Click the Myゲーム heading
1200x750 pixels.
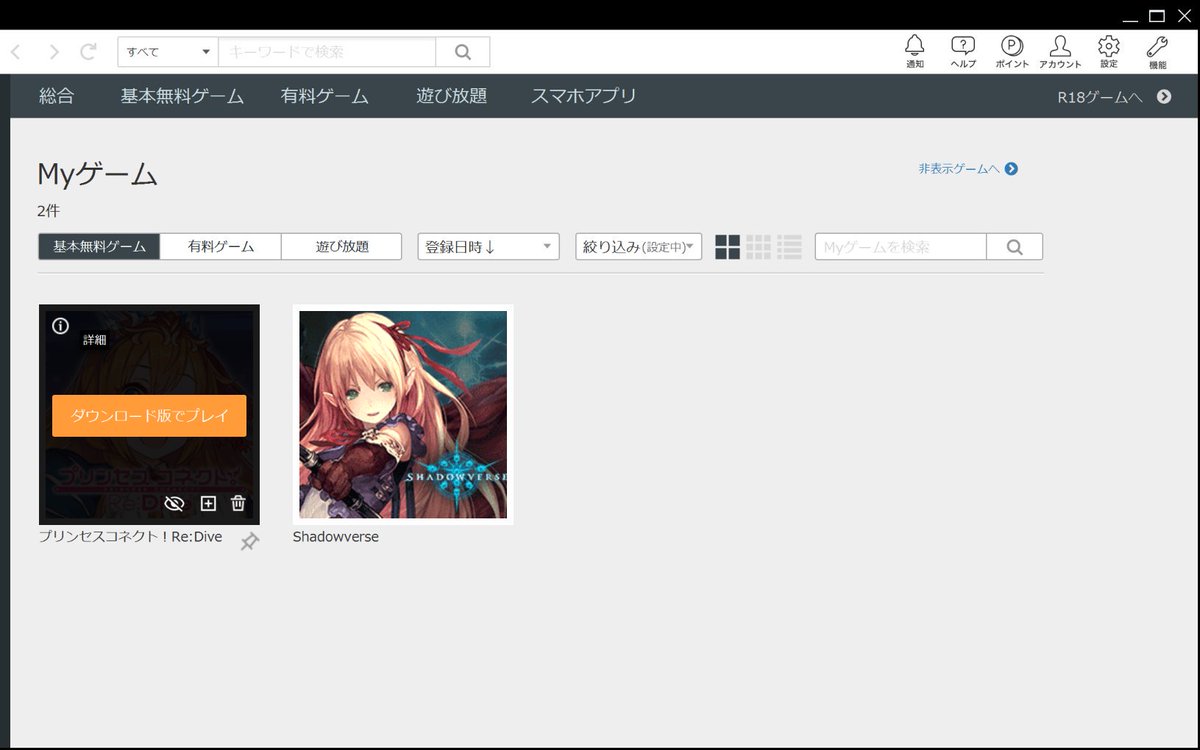pos(98,174)
